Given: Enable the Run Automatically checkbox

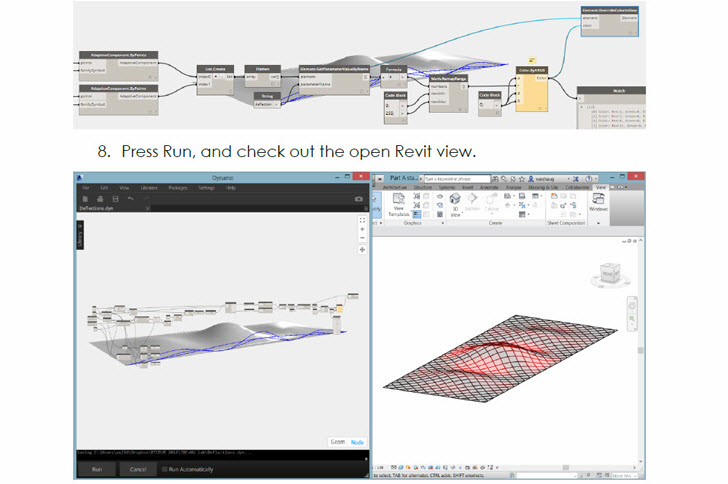Looking at the screenshot, I should click(164, 469).
